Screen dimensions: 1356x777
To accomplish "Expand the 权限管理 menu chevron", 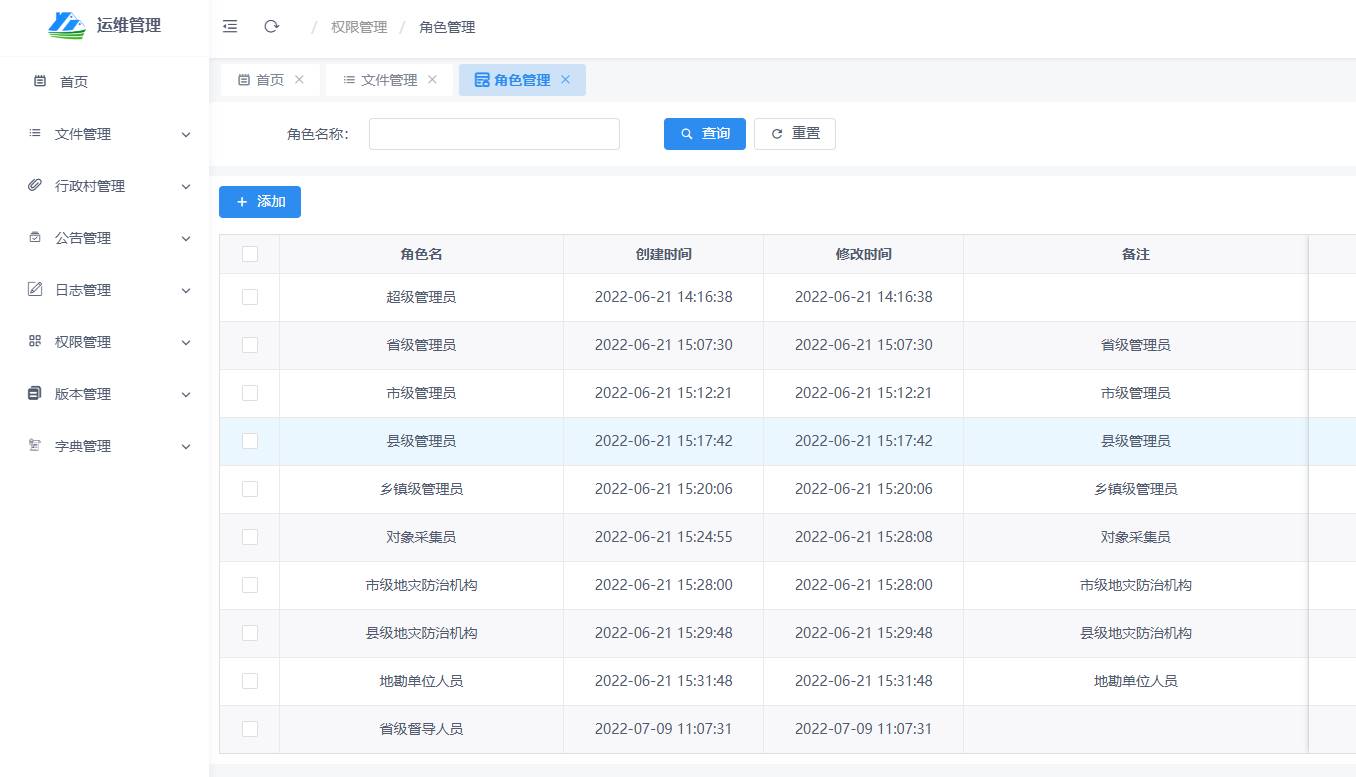I will [x=185, y=342].
